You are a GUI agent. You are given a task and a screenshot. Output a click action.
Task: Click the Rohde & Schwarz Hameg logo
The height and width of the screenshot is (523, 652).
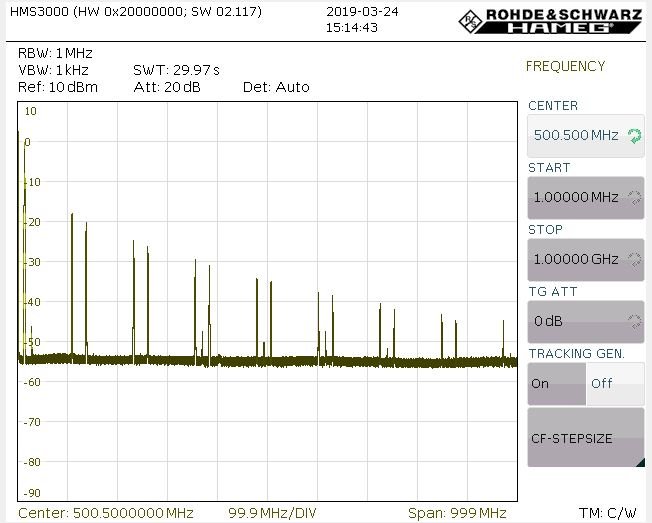551,21
